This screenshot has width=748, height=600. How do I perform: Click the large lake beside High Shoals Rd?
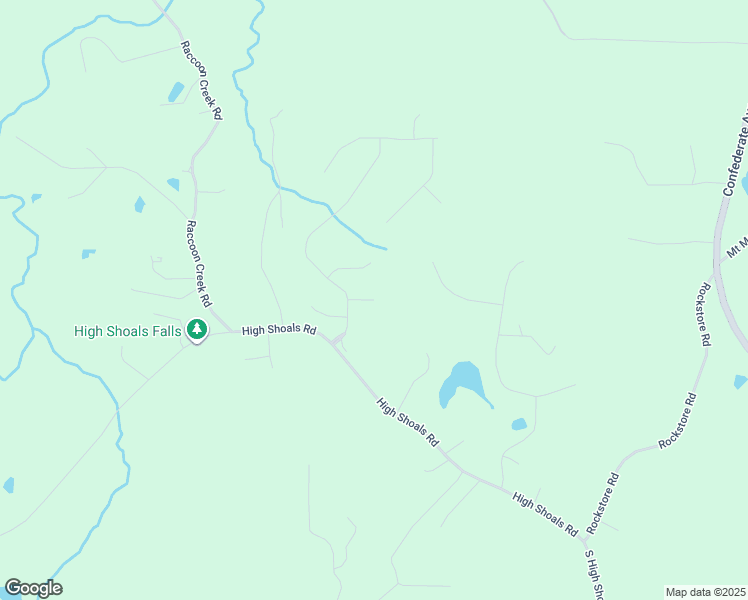pos(461,382)
